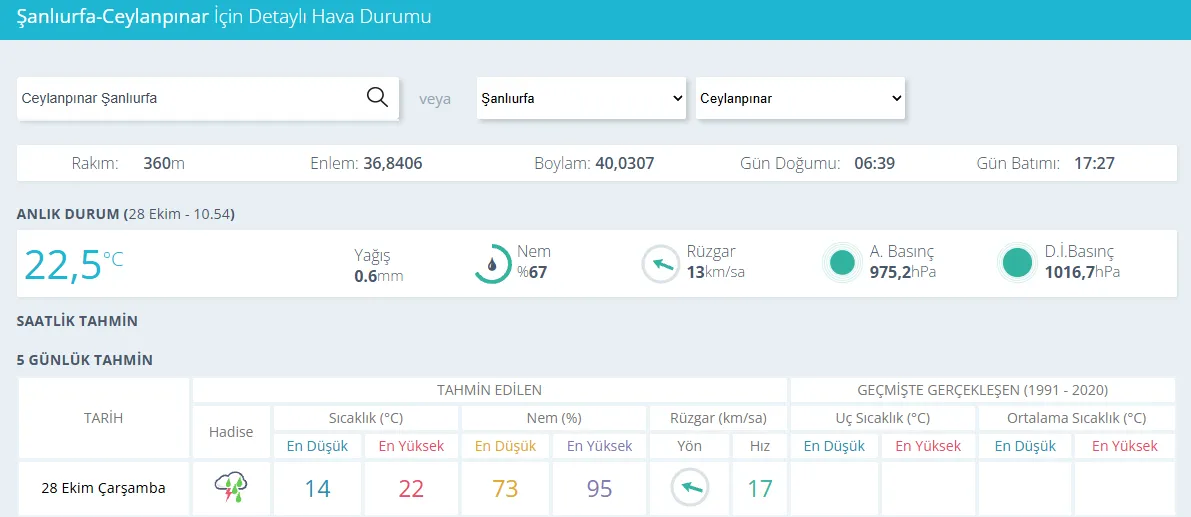Expand the SAATLİK TAHMİN section
The image size is (1191, 517).
pos(77,321)
